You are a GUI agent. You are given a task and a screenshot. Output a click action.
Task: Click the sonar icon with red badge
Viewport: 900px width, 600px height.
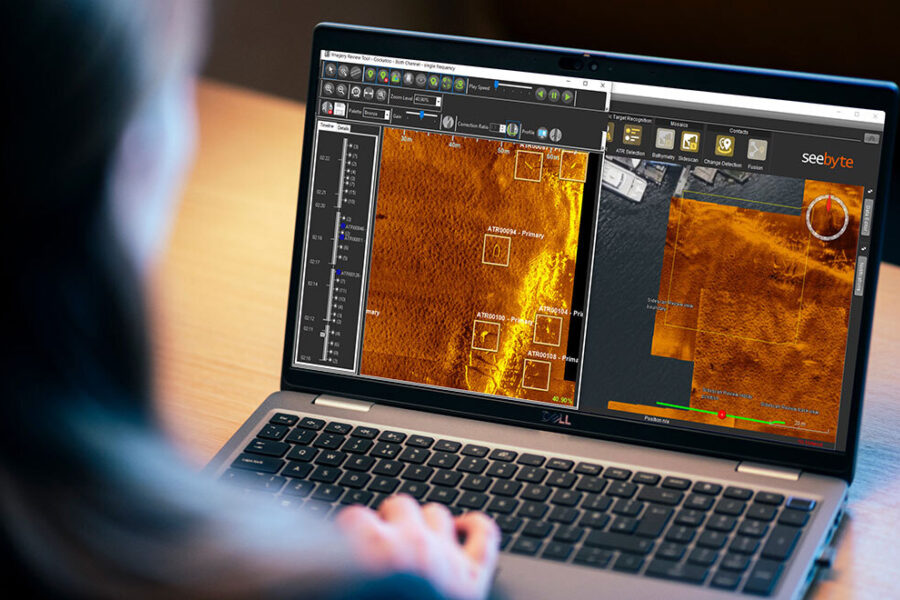(327, 108)
